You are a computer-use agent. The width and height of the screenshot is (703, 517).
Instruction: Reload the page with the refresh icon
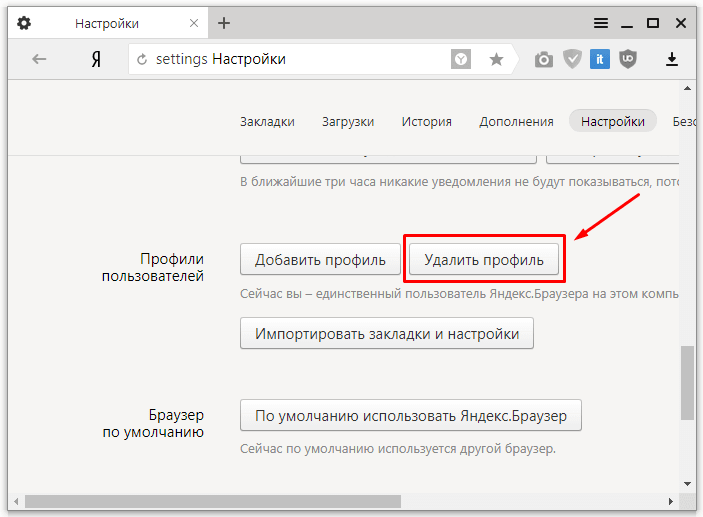click(x=142, y=59)
